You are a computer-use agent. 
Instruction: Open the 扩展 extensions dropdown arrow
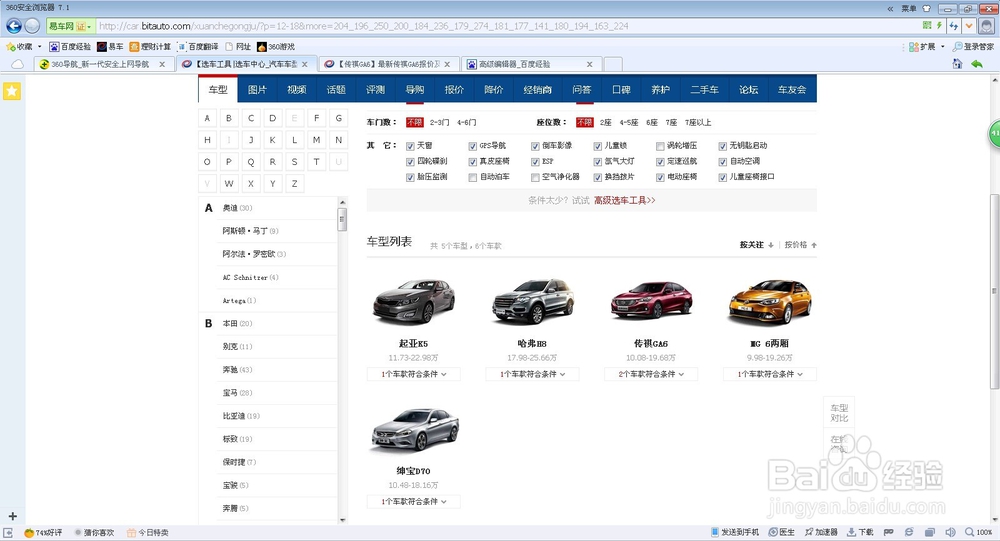943,47
